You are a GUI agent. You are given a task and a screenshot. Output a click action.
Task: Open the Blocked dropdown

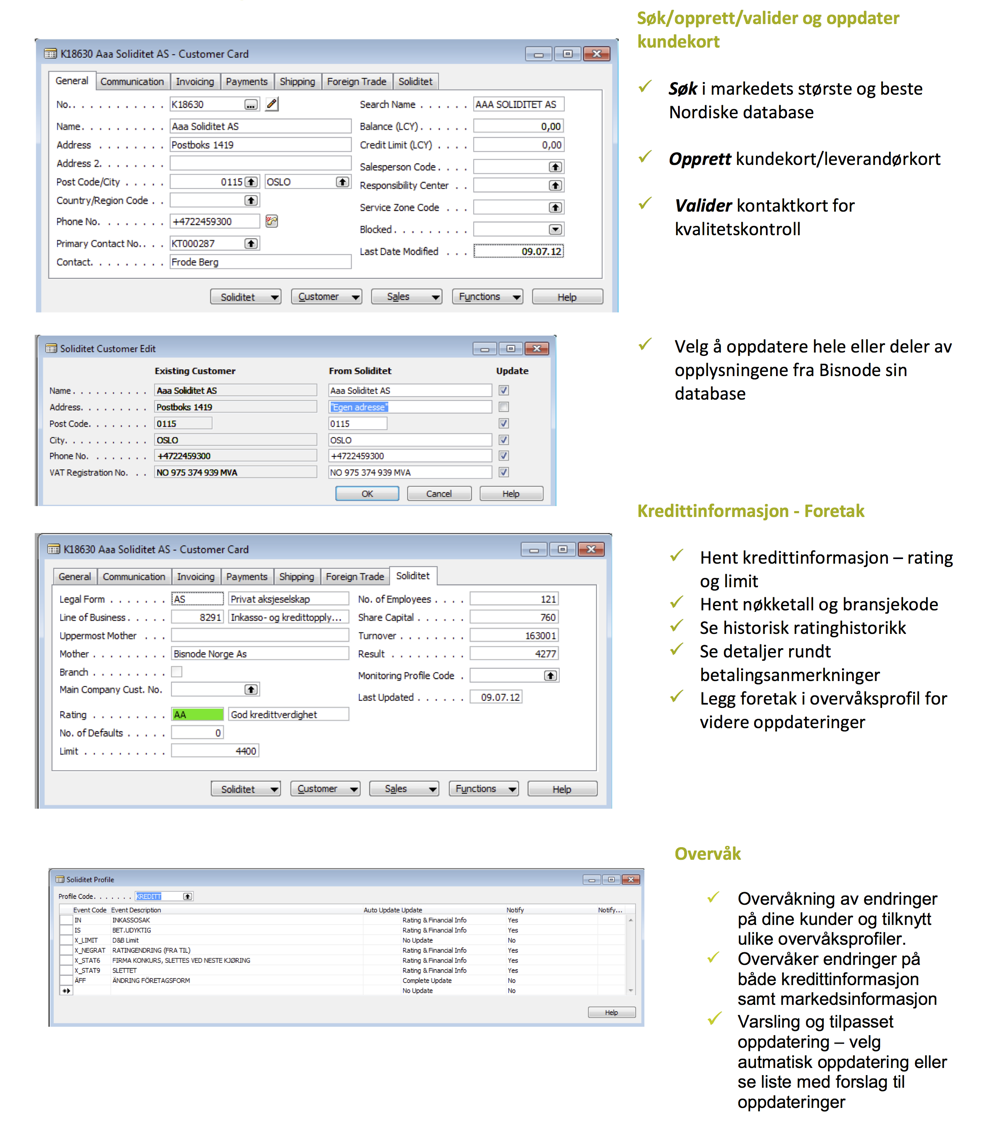556,230
